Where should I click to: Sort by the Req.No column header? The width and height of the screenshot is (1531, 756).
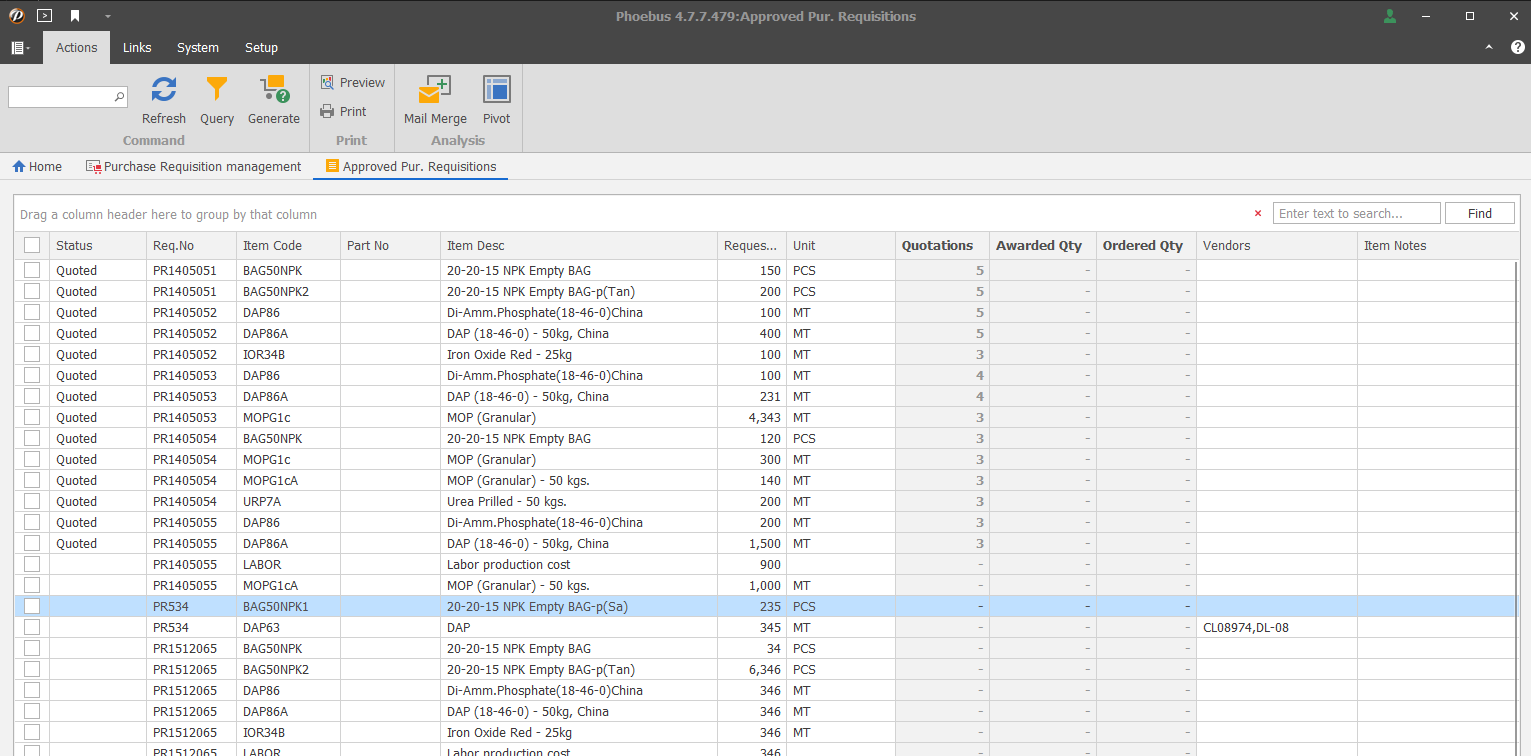[191, 245]
